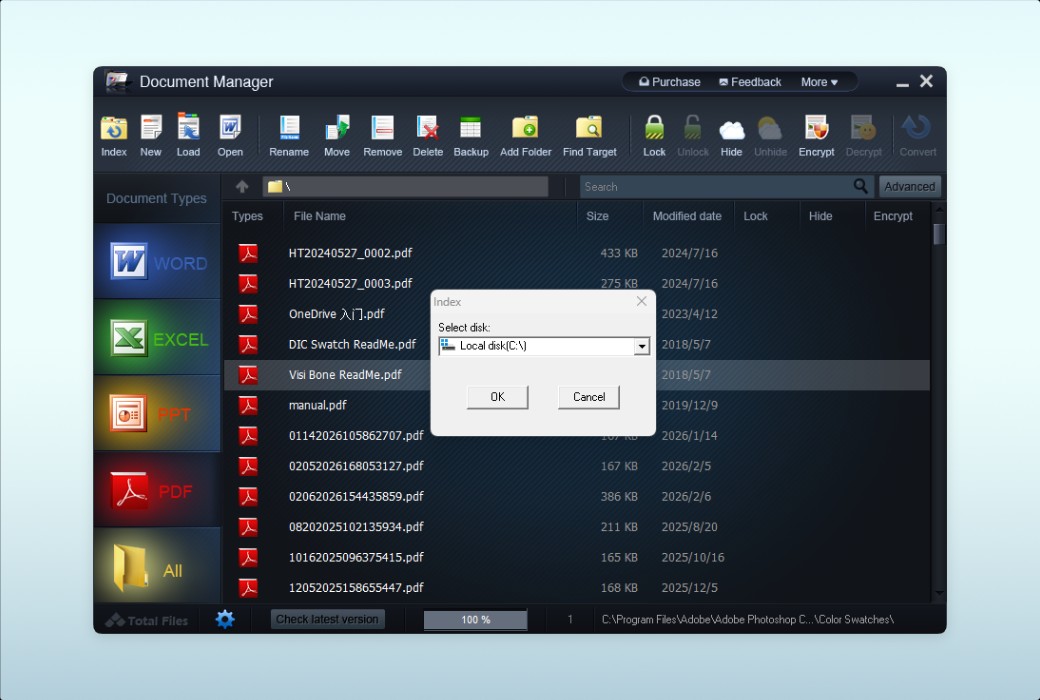Expand the Select disk dropdown

coord(641,346)
